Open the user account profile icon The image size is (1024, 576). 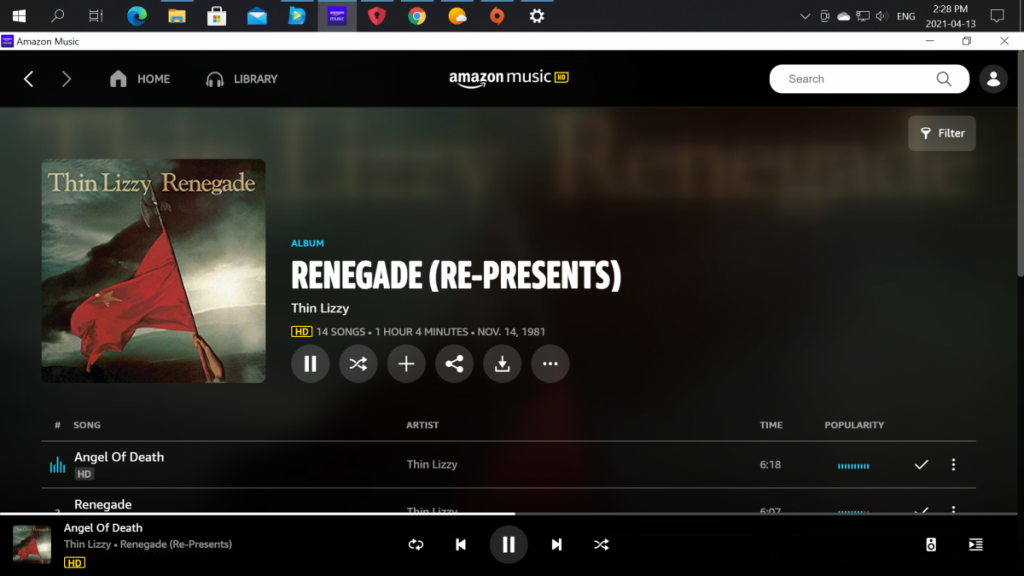(993, 79)
